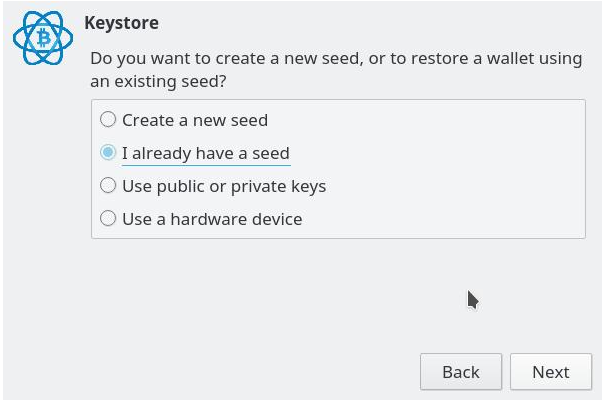The image size is (602, 400).
Task: Click the Back button
Action: (x=461, y=372)
